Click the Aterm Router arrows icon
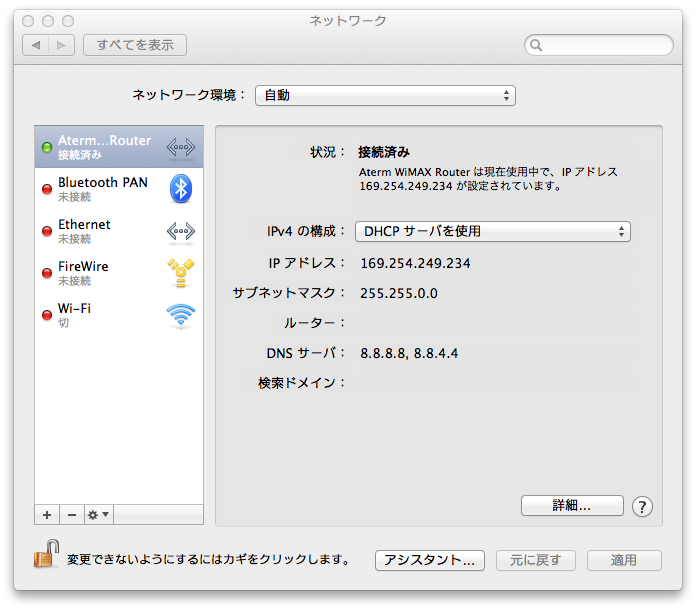Screen dimensions: 696x610 [x=181, y=147]
